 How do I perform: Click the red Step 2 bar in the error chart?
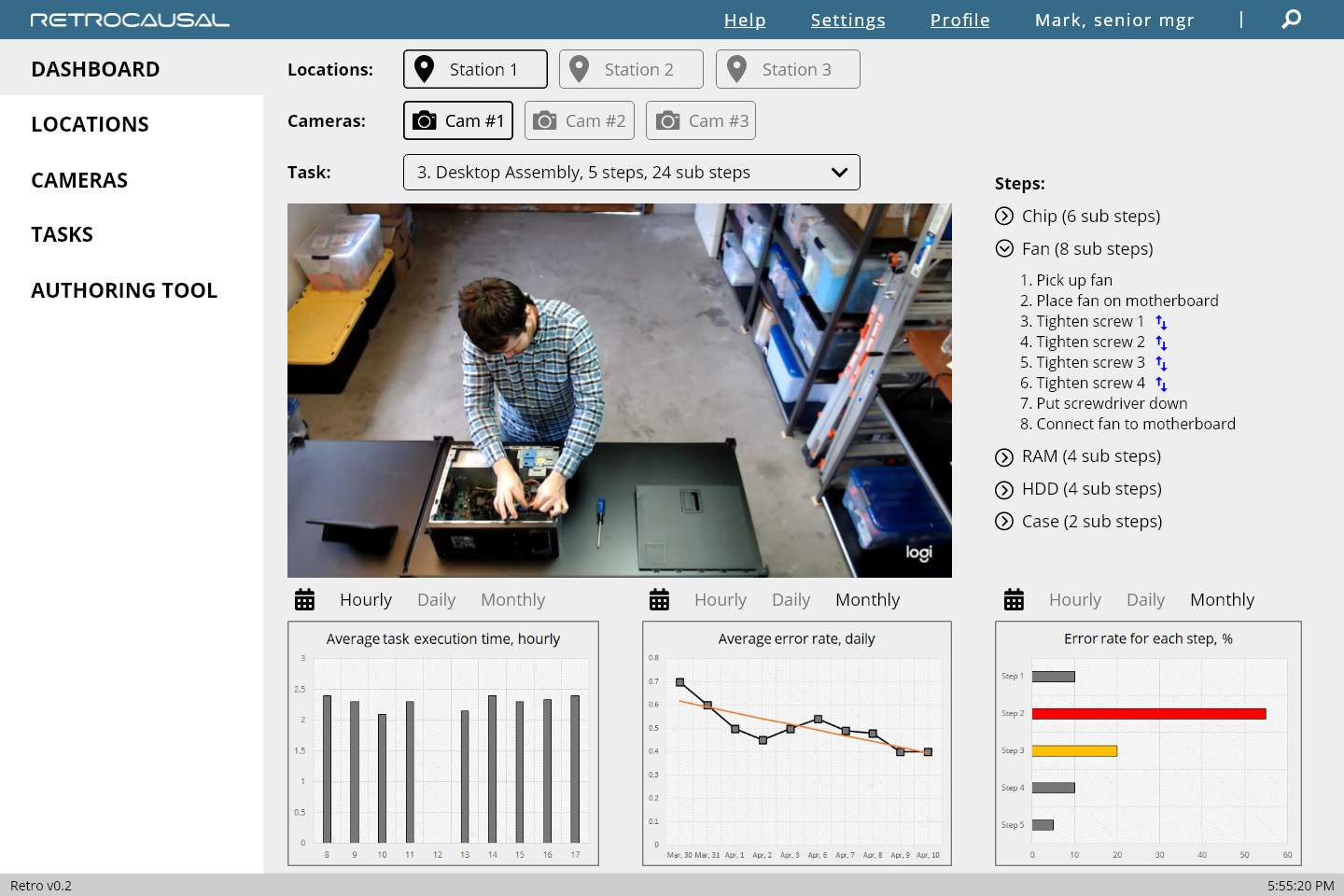1148,713
